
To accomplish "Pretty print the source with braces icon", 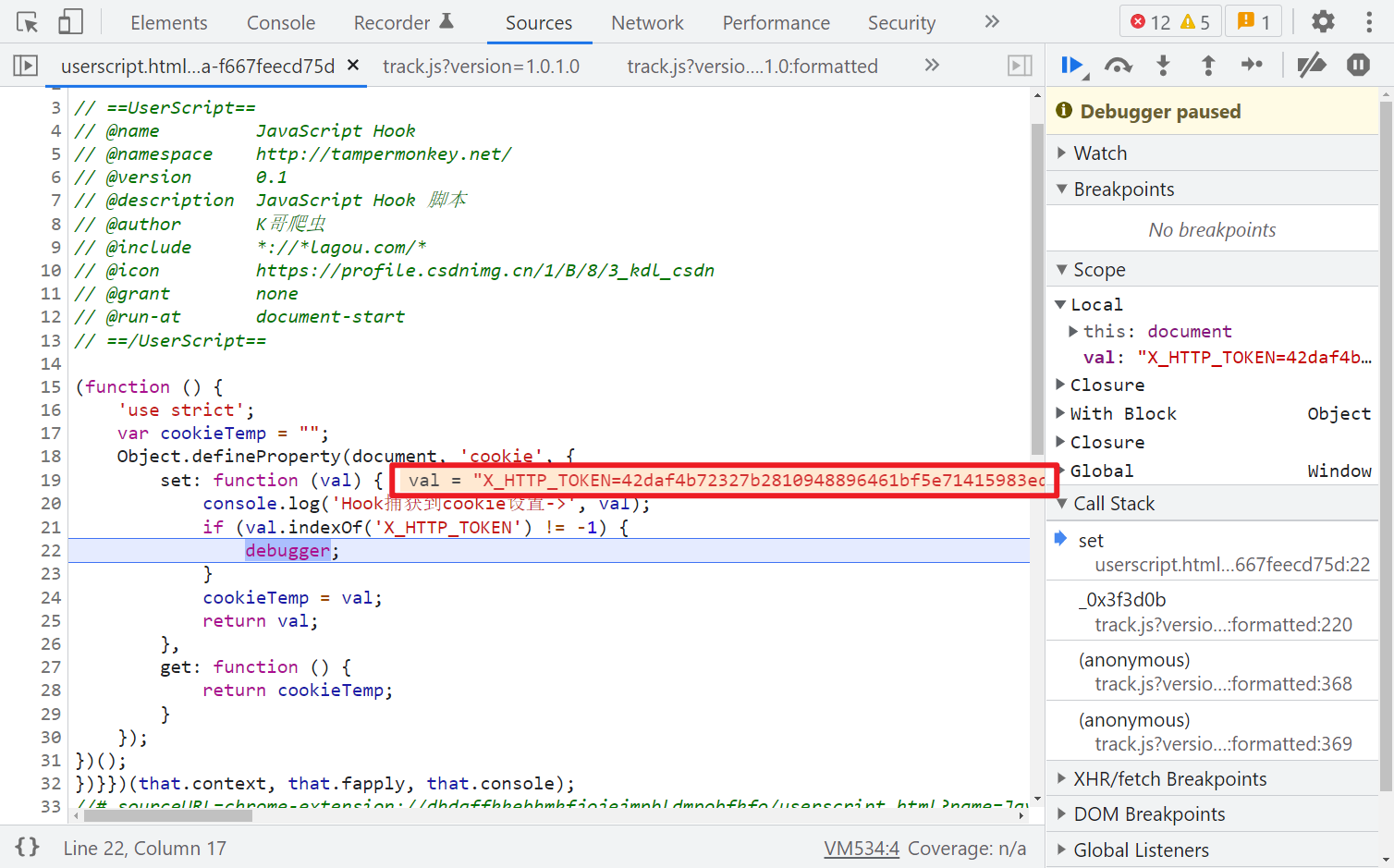I will click(x=28, y=847).
